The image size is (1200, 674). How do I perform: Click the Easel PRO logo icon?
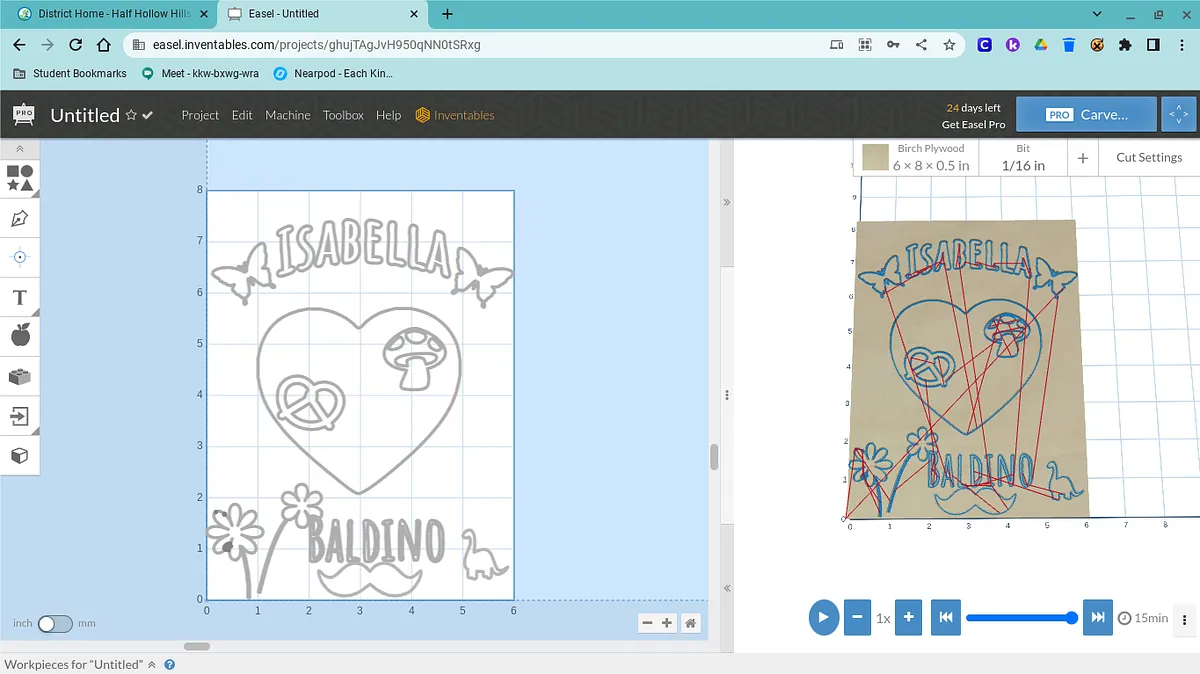coord(23,114)
